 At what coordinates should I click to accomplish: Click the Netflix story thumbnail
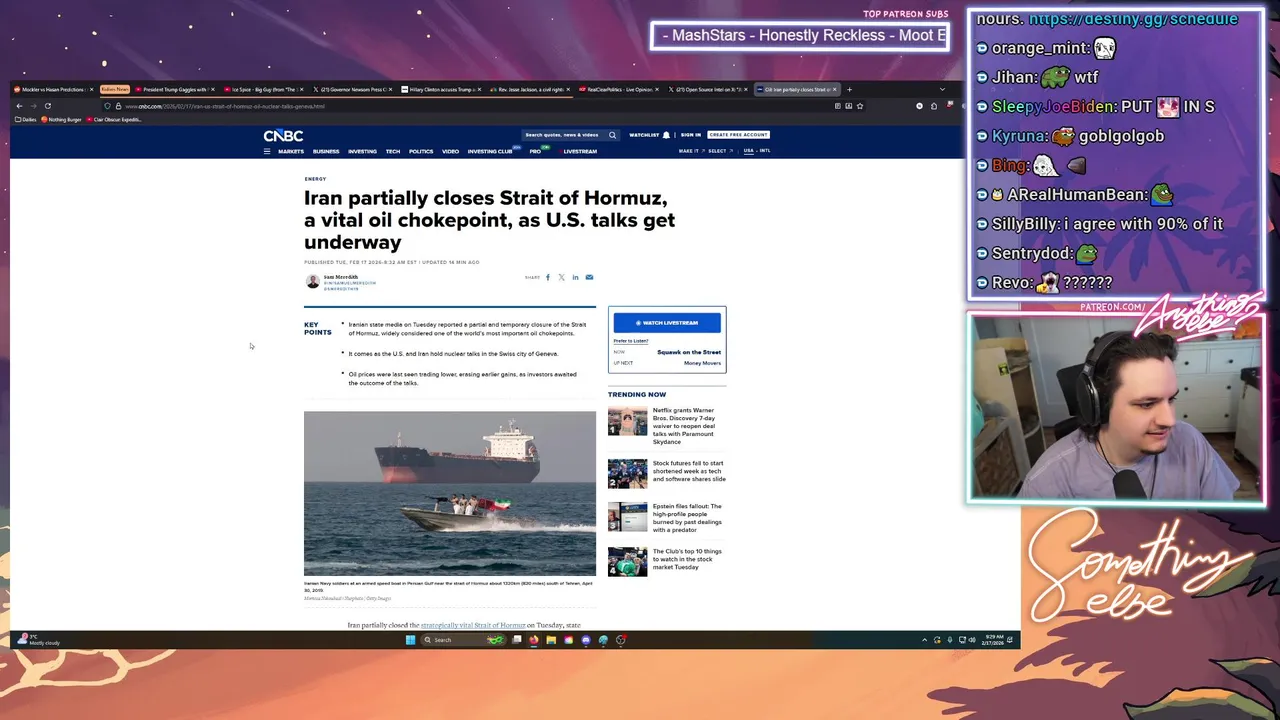pyautogui.click(x=627, y=421)
